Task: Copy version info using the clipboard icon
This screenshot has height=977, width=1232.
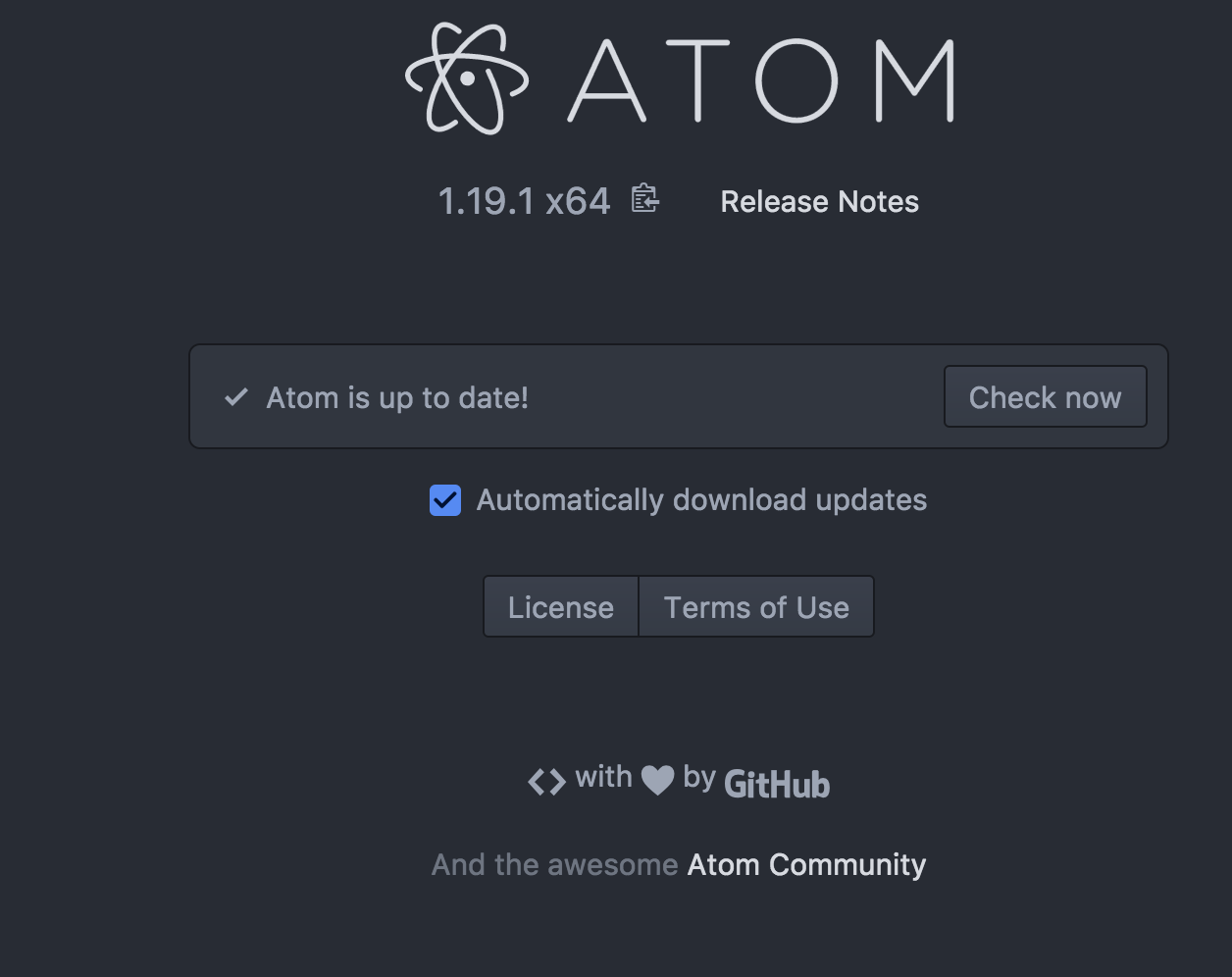Action: point(644,200)
